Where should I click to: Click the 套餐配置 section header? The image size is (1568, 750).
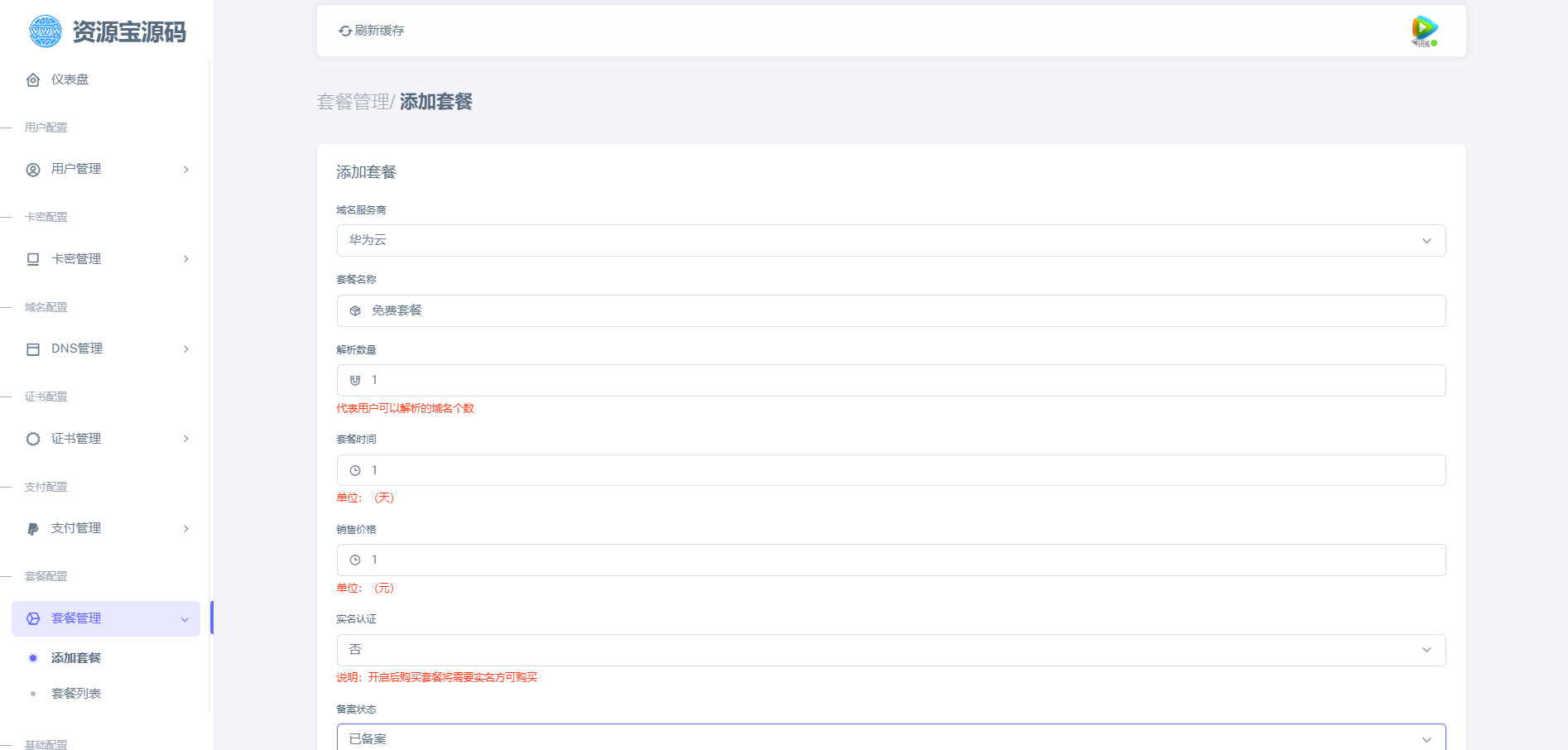click(x=46, y=576)
